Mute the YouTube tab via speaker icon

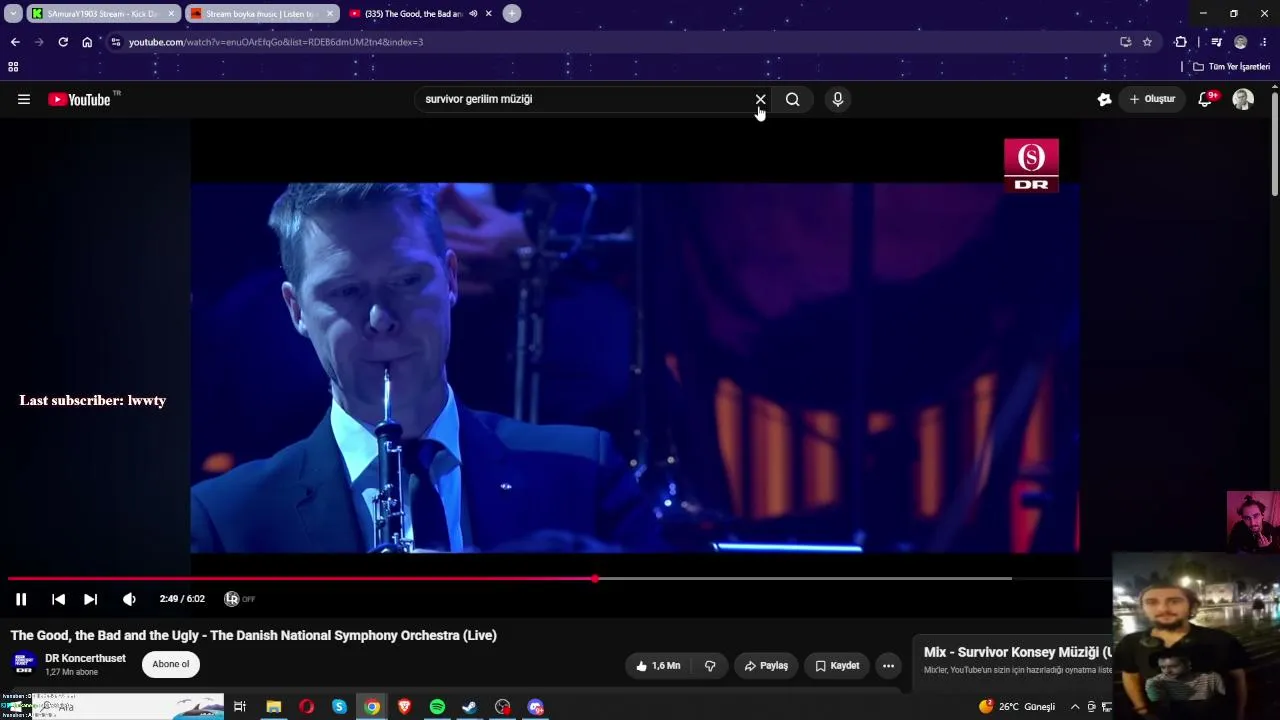472,14
